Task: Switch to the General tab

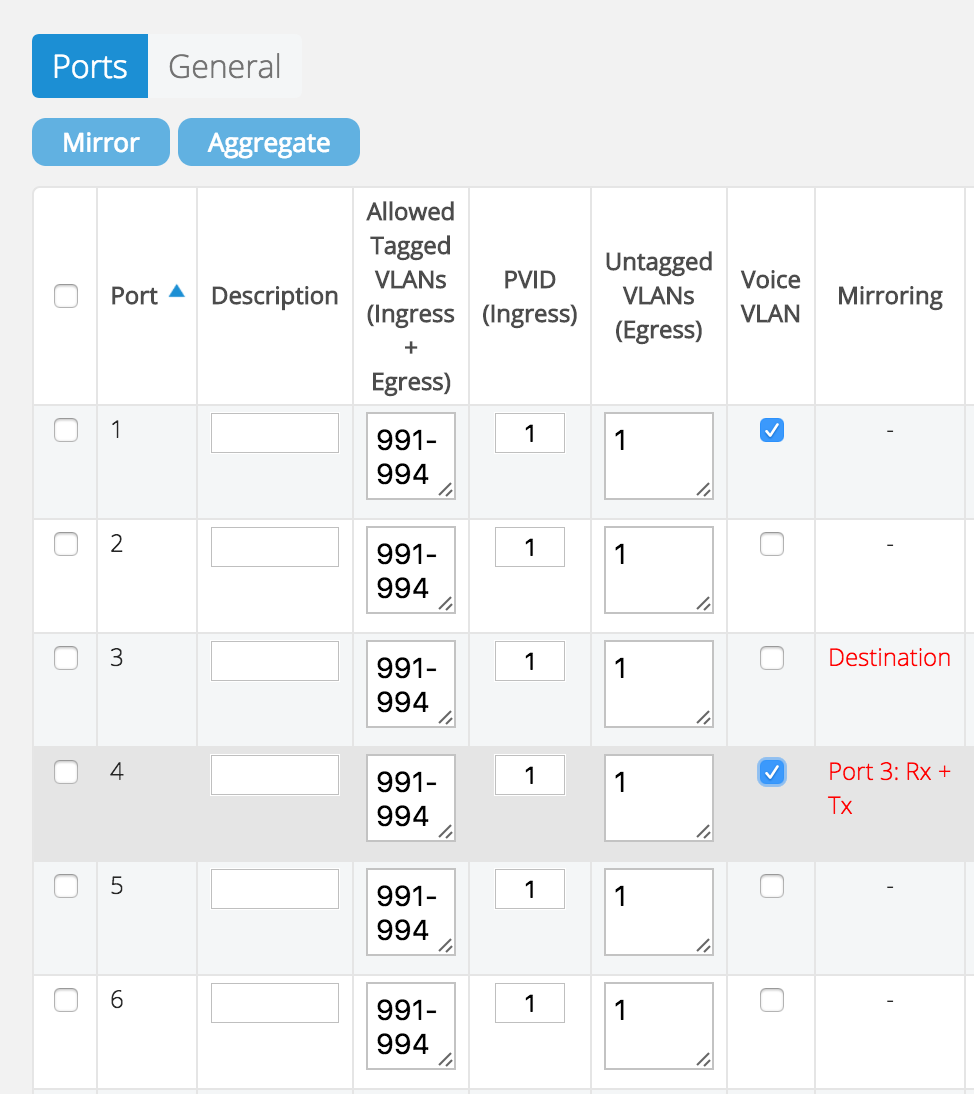Action: [224, 66]
